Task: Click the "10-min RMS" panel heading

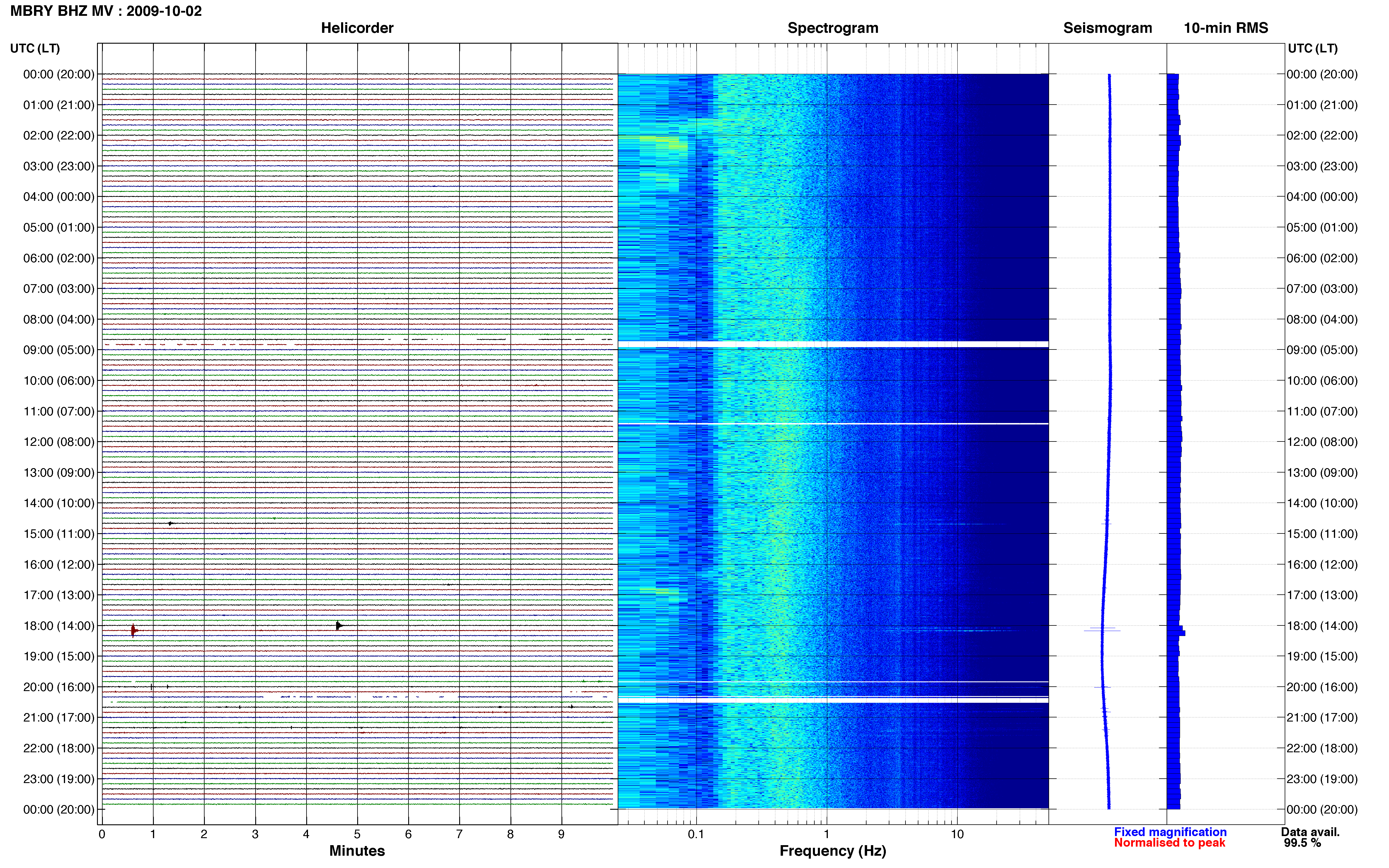Action: pyautogui.click(x=1226, y=28)
